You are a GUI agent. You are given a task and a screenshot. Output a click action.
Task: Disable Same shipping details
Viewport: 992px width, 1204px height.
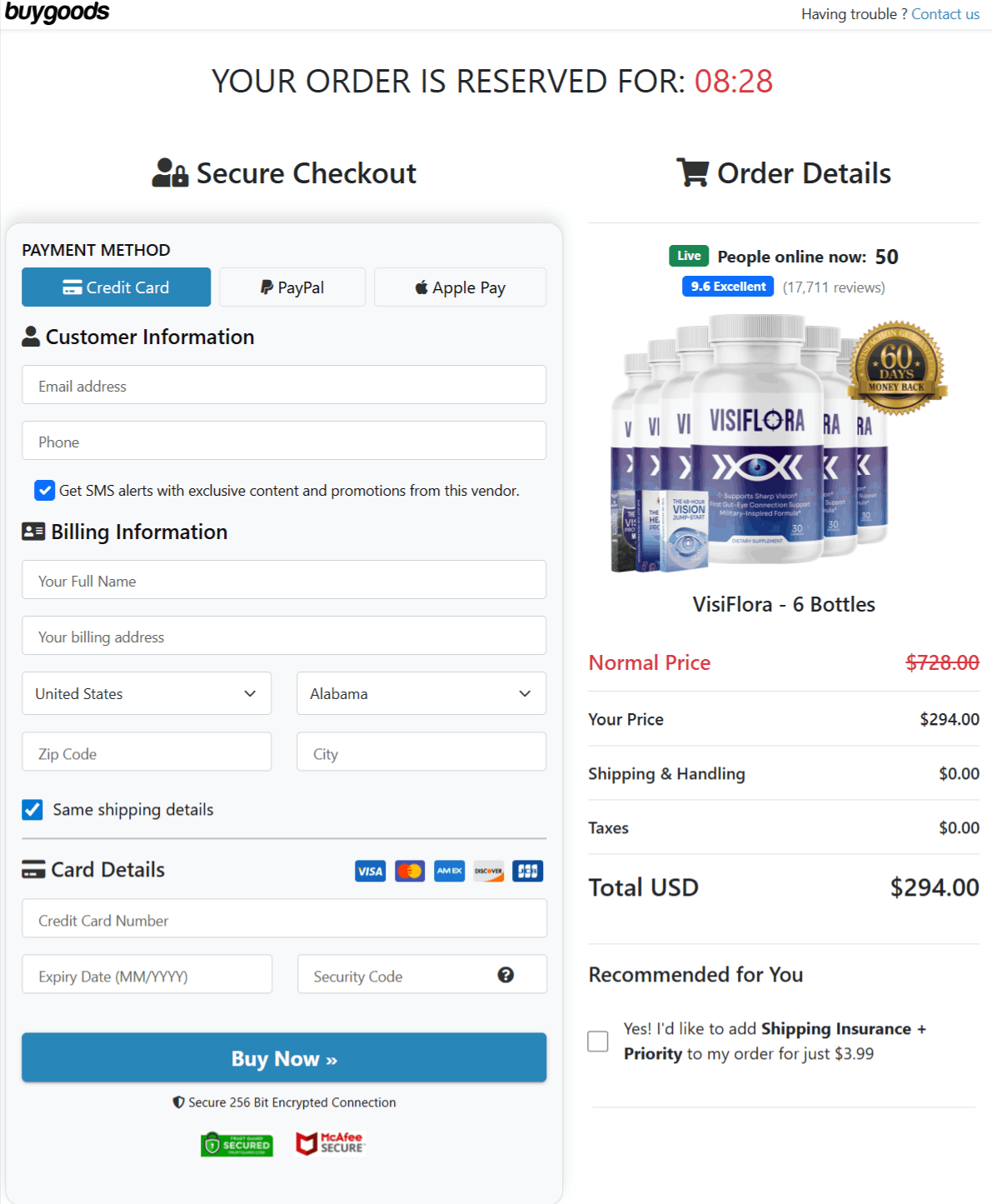[32, 809]
